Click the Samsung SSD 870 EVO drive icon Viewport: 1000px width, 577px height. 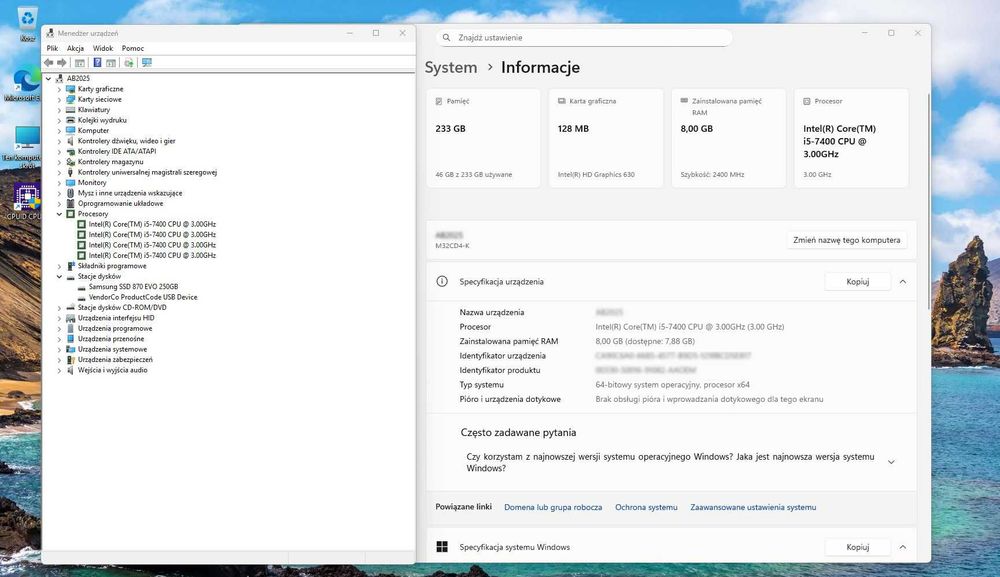pos(82,287)
